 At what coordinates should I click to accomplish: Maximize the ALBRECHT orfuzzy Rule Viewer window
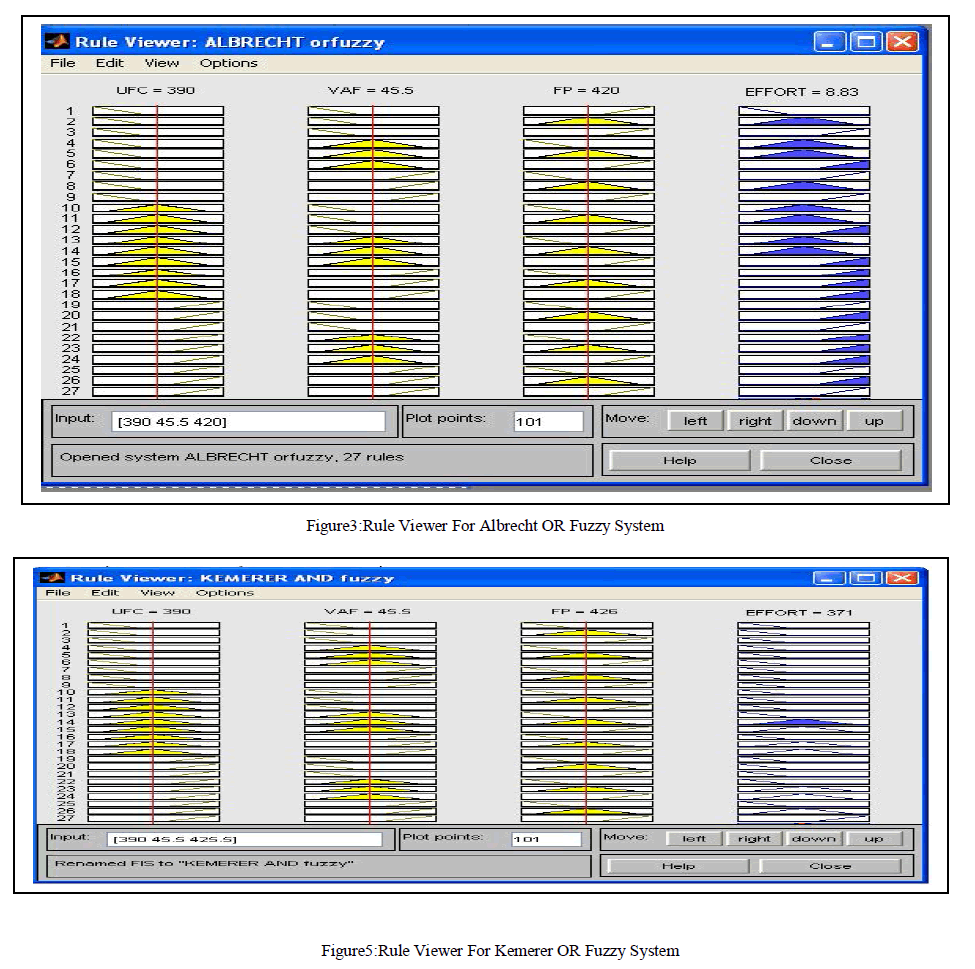click(866, 42)
